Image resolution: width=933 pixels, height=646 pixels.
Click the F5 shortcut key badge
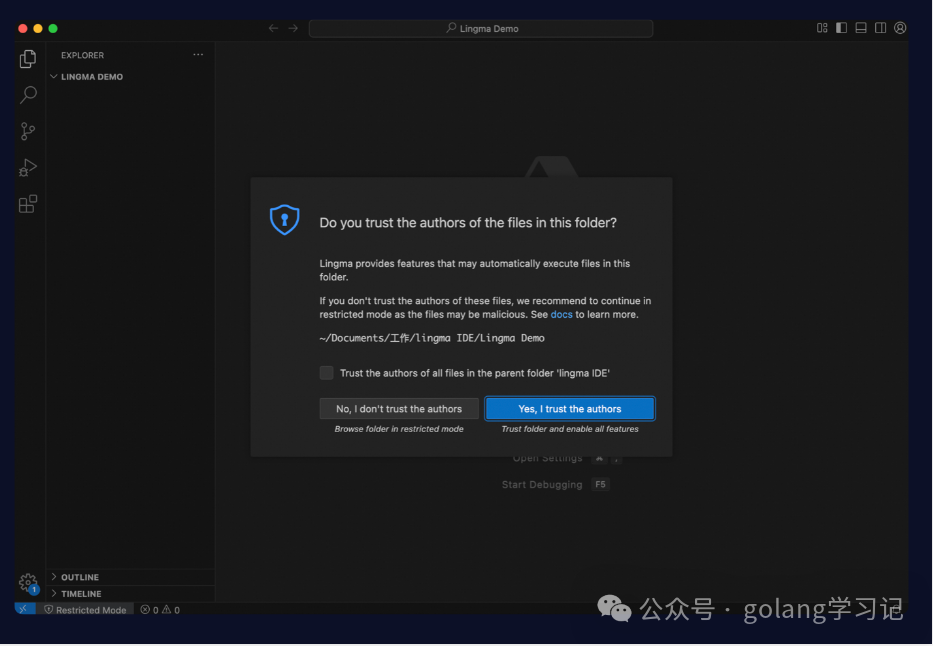pyautogui.click(x=600, y=484)
